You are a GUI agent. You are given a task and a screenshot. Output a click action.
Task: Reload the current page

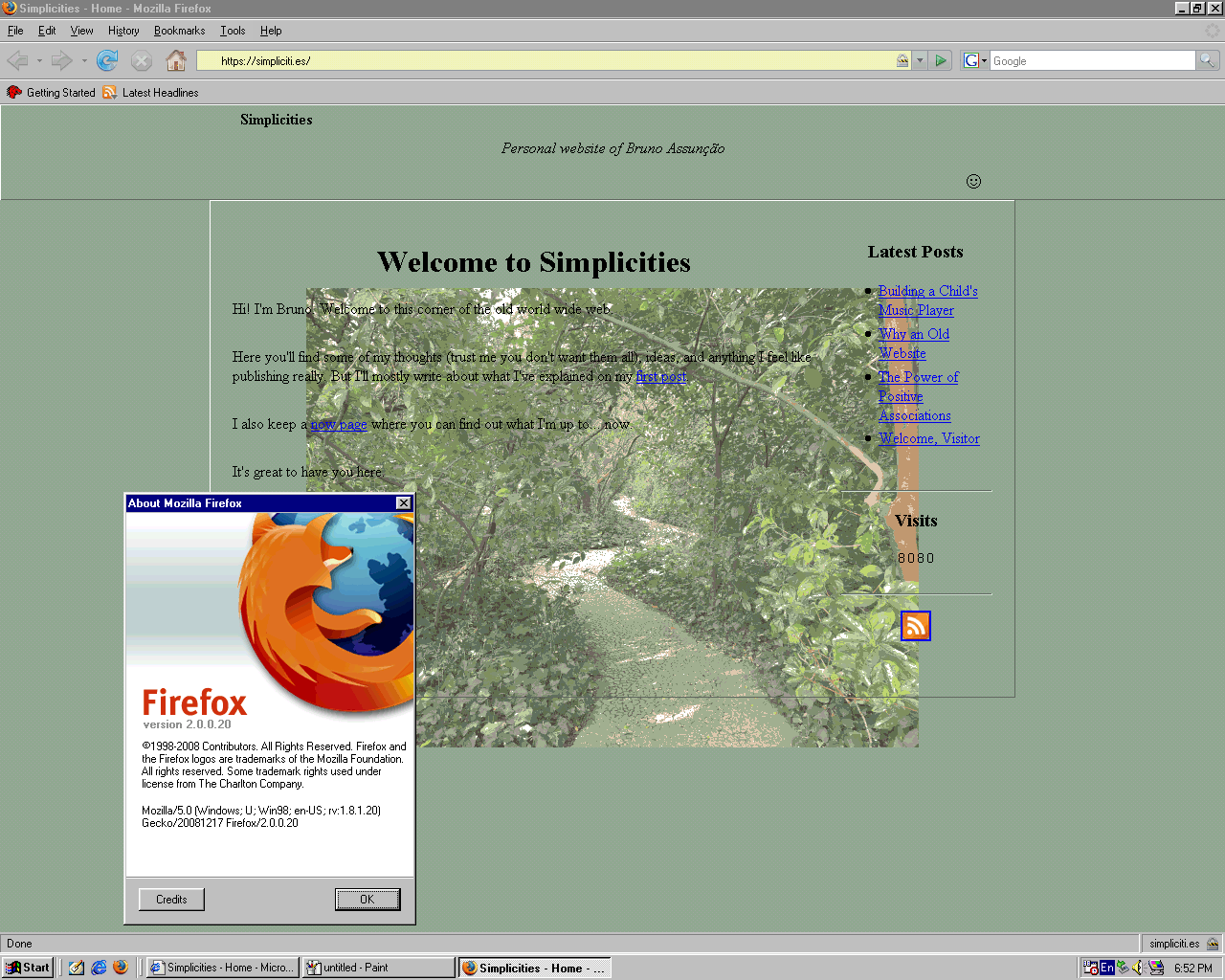pyautogui.click(x=107, y=61)
